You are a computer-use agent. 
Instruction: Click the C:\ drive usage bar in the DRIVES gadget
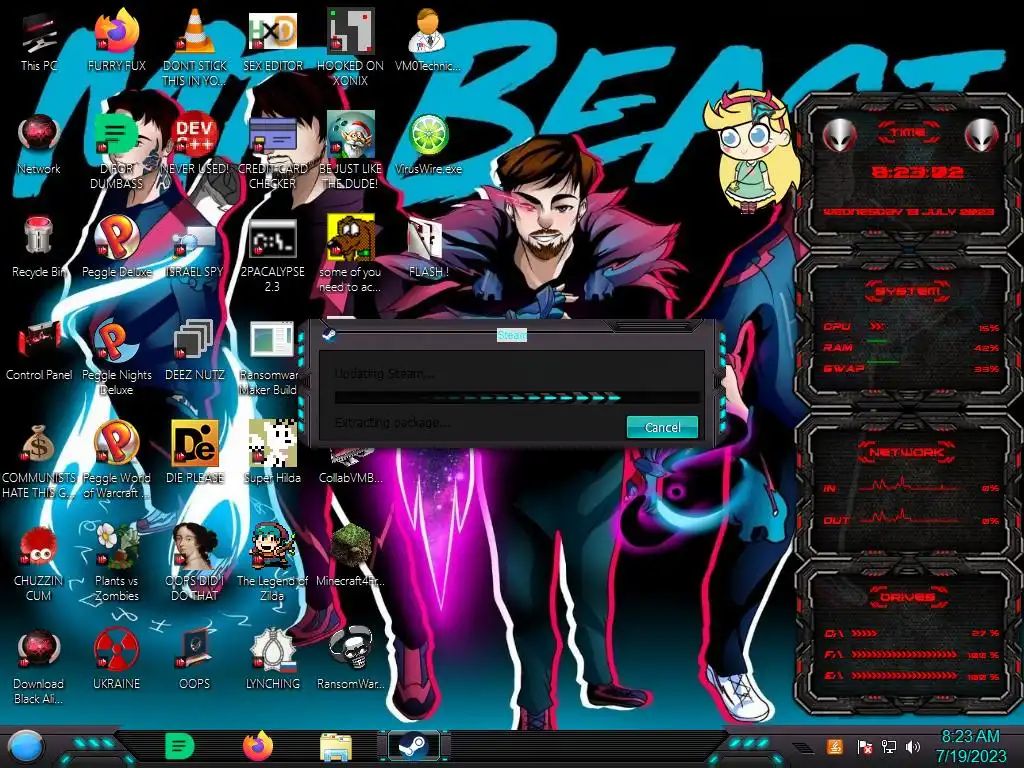click(x=864, y=633)
